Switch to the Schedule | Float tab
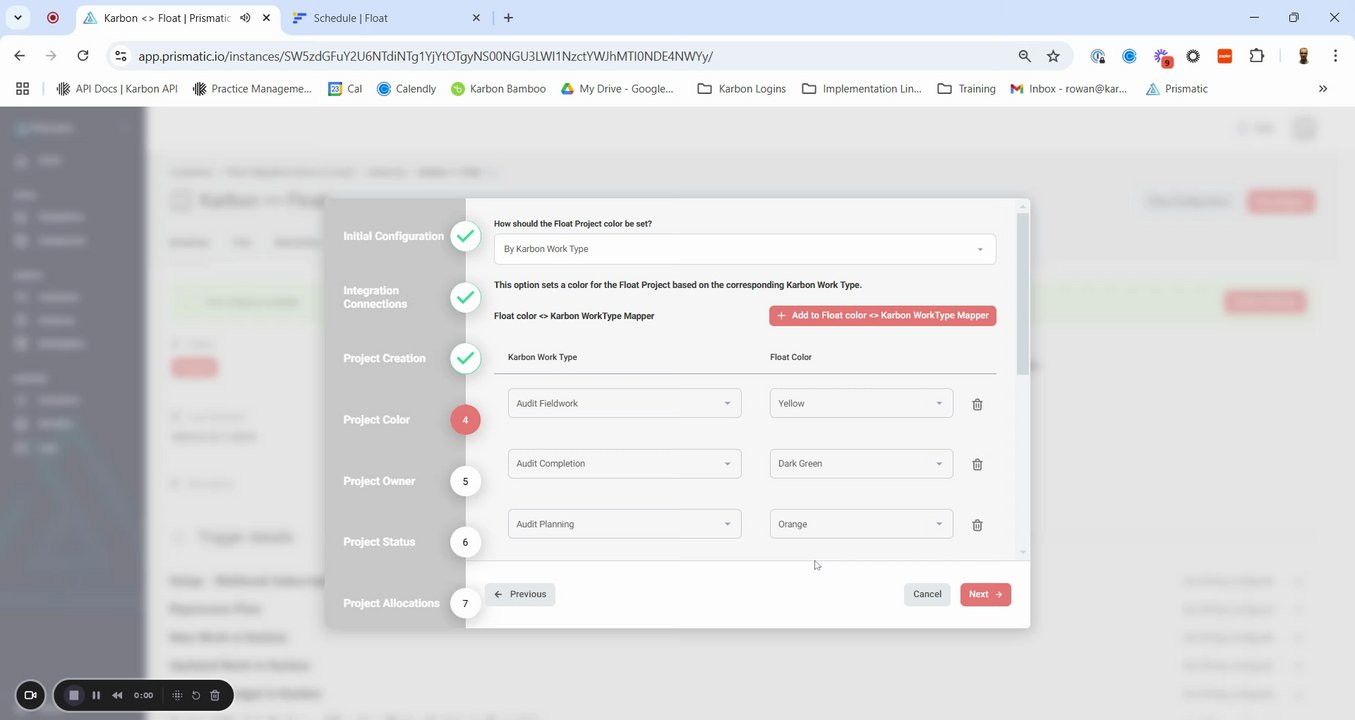This screenshot has height=720, width=1355. 386,18
